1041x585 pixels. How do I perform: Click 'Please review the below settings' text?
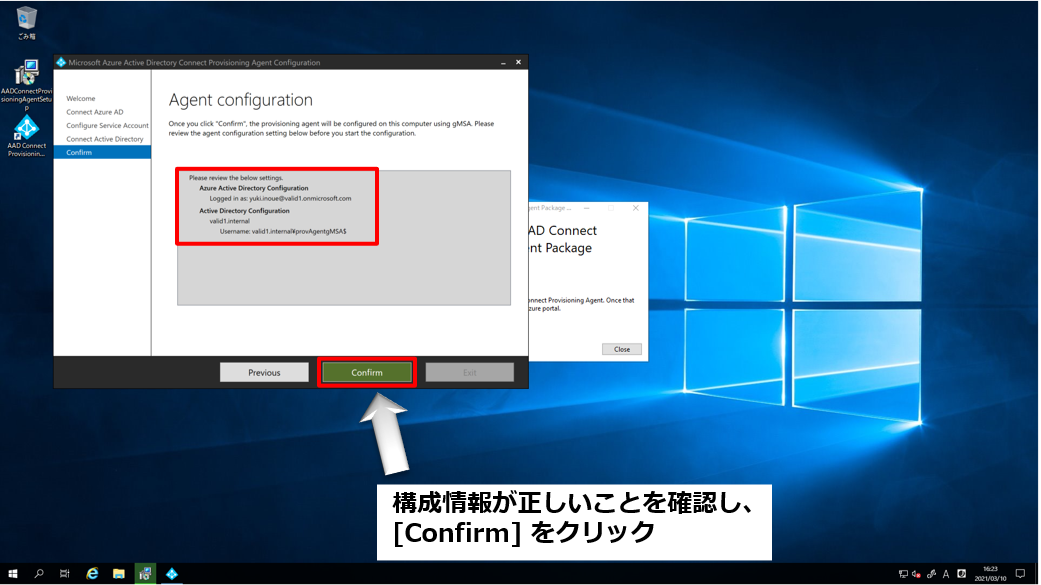click(236, 178)
